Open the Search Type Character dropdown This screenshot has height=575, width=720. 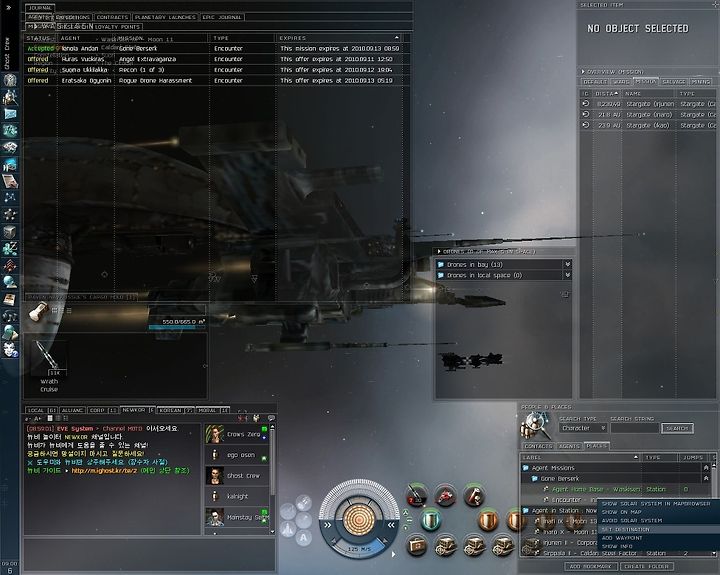(583, 428)
